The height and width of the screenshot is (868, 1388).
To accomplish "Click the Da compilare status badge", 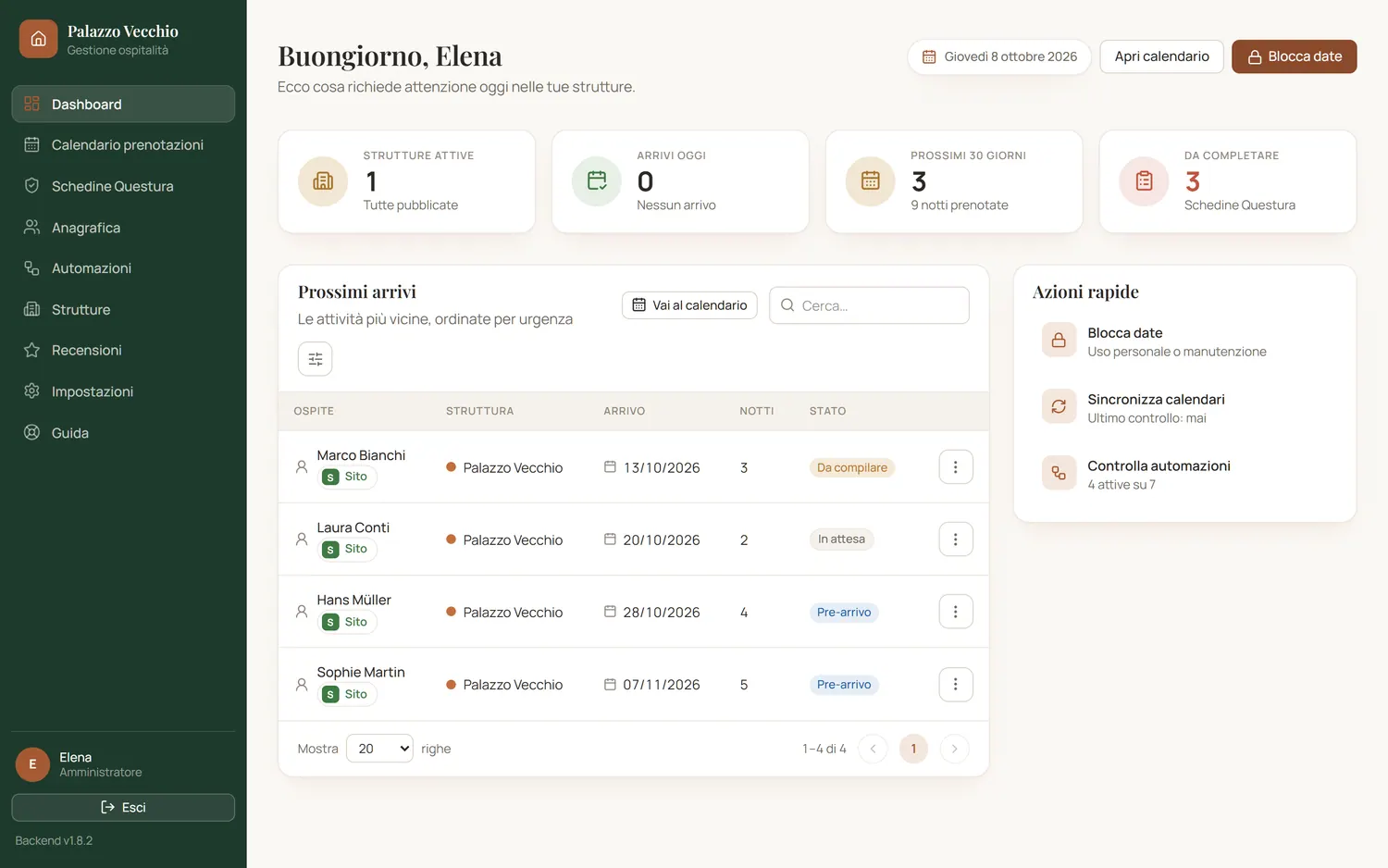I will point(852,468).
